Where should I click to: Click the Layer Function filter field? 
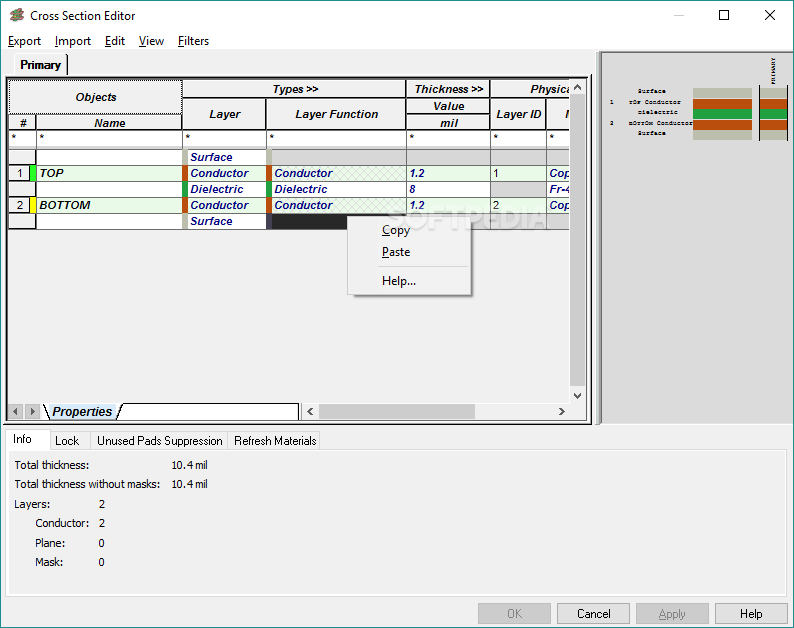click(336, 138)
